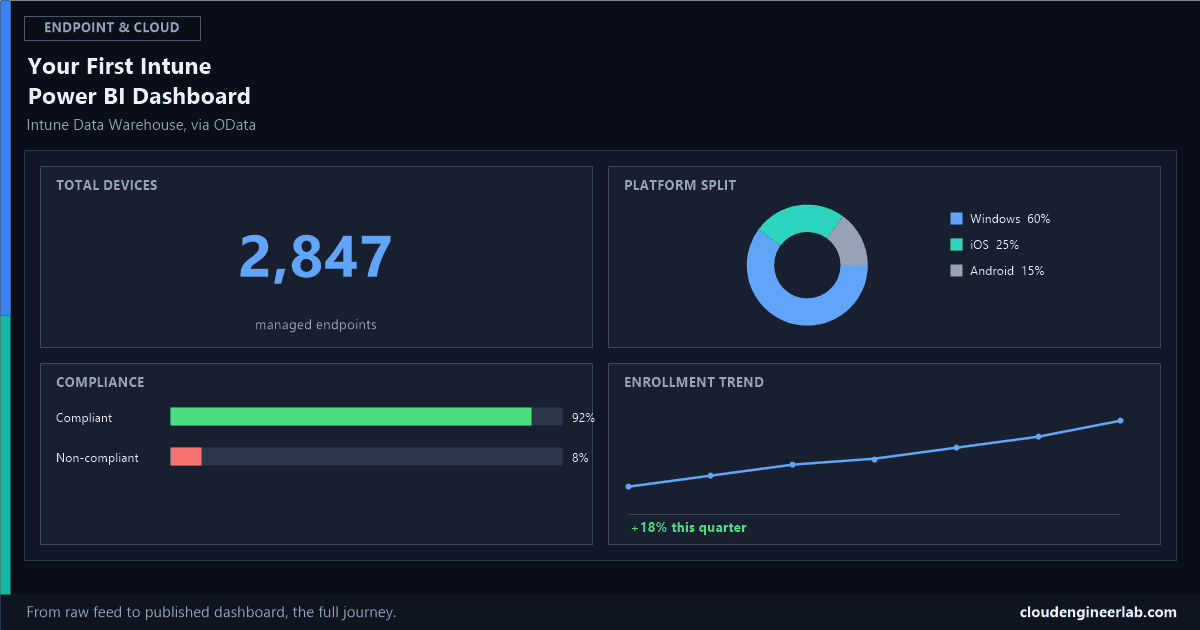
Task: Click the +18% this quarter label
Action: [688, 528]
